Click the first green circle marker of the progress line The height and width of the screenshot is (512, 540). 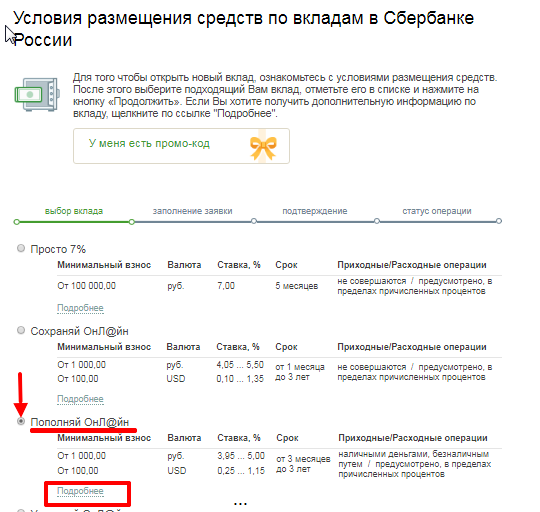pos(17,222)
